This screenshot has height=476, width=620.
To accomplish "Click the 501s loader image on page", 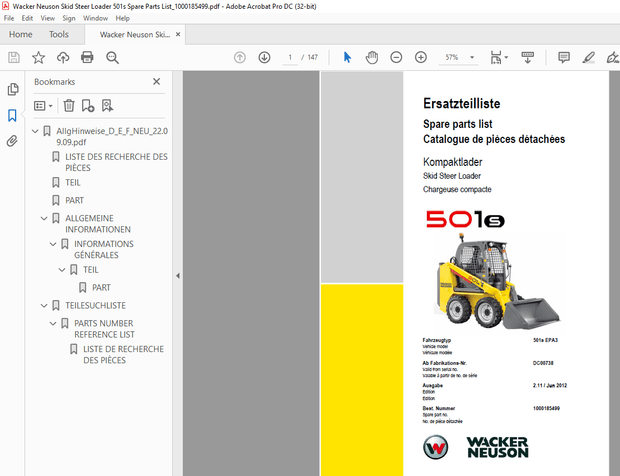I will point(499,281).
